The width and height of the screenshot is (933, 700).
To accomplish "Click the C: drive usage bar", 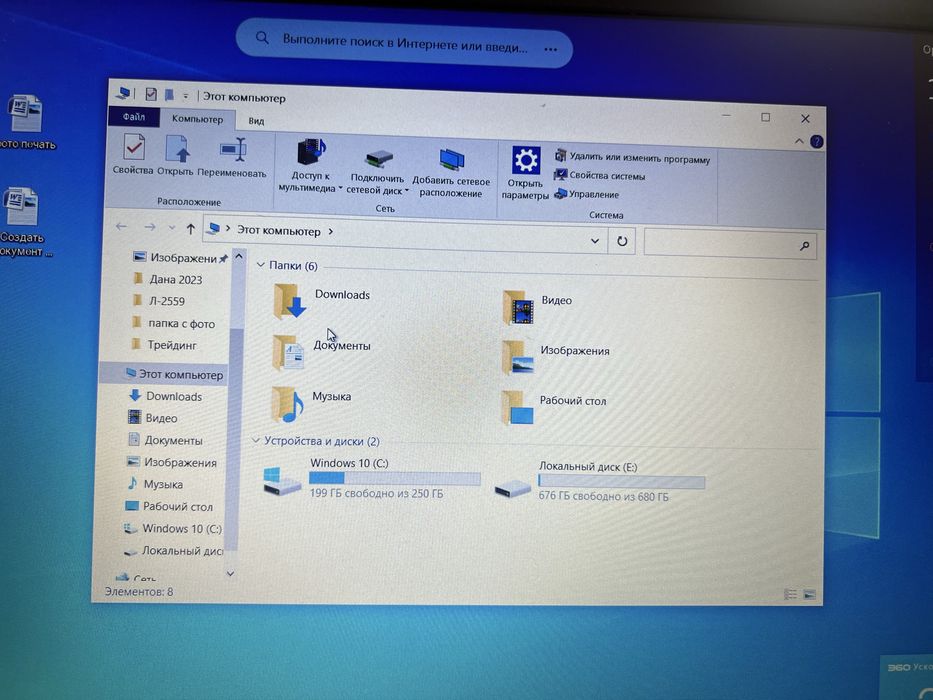I will [395, 478].
